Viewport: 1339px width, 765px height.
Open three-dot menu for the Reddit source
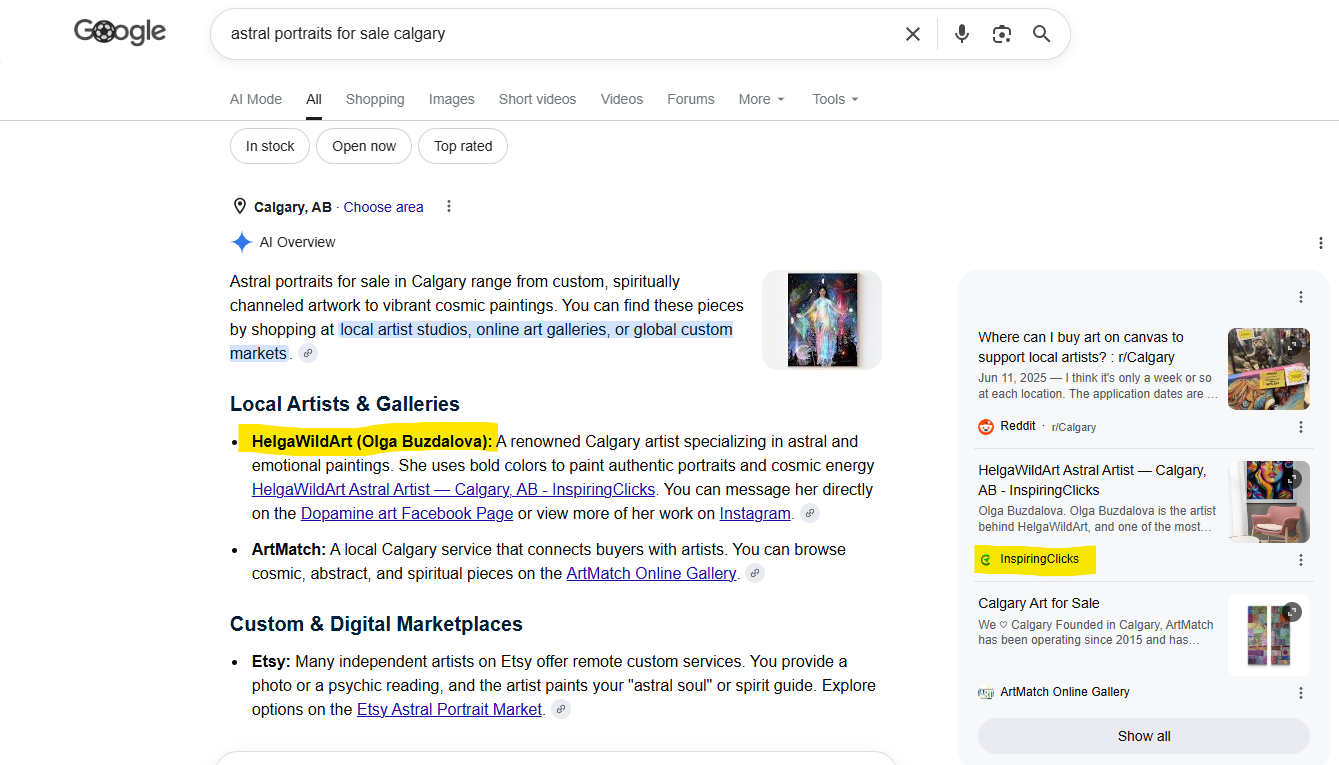[1301, 427]
